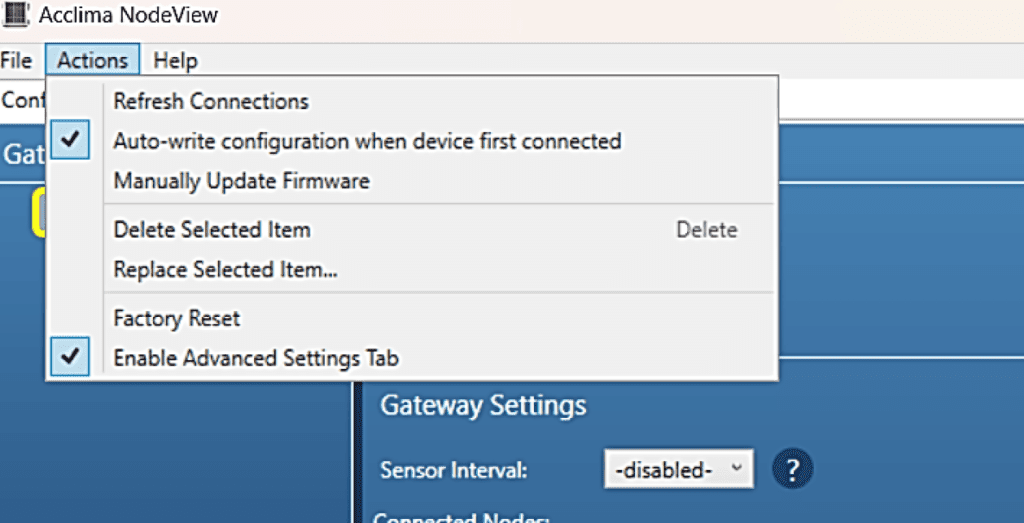1024x523 pixels.
Task: Open the File menu
Action: pyautogui.click(x=16, y=61)
